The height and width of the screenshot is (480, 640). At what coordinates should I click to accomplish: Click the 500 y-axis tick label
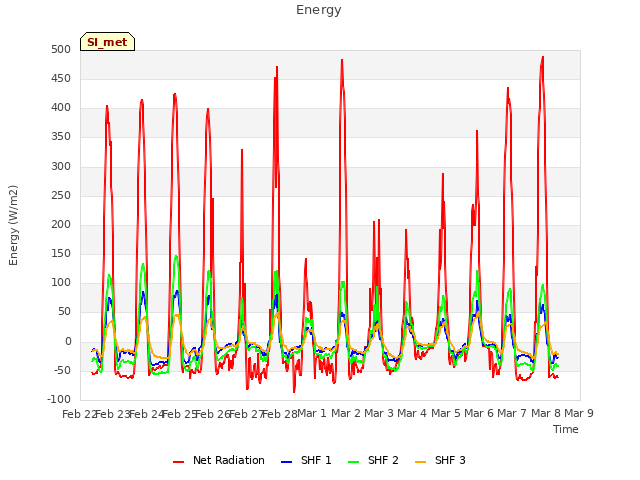point(61,49)
